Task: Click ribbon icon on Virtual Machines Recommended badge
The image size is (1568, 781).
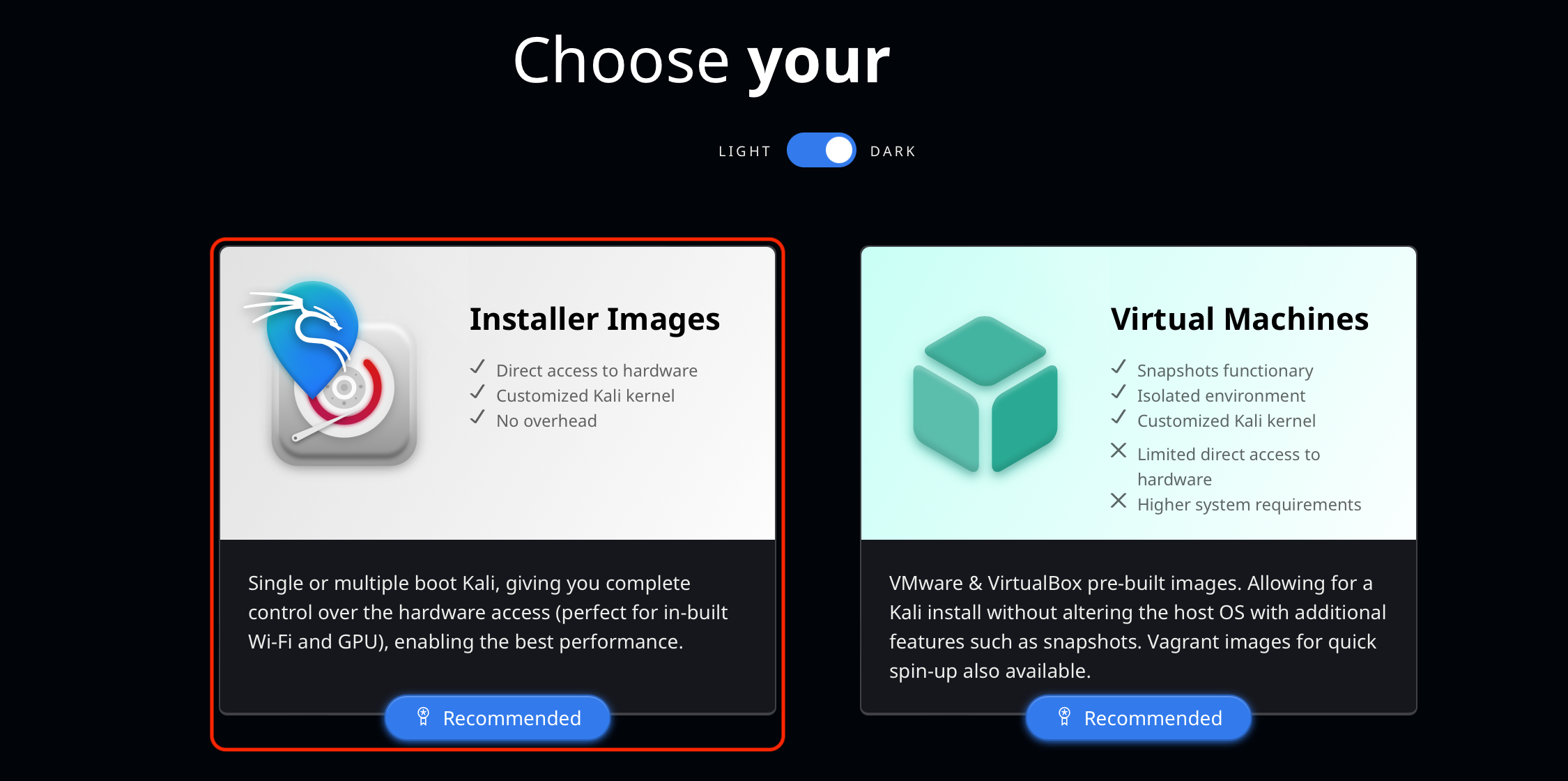Action: coord(1064,717)
